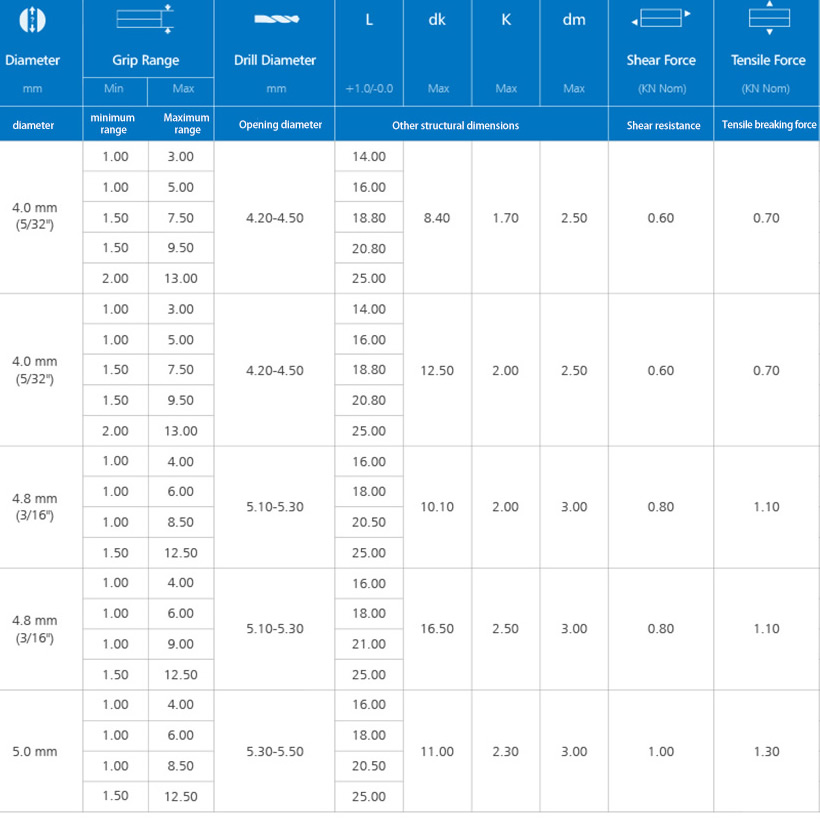This screenshot has height=825, width=820.
Task: Click the 5.30-5.50 drill diameter cell
Action: coord(275,751)
